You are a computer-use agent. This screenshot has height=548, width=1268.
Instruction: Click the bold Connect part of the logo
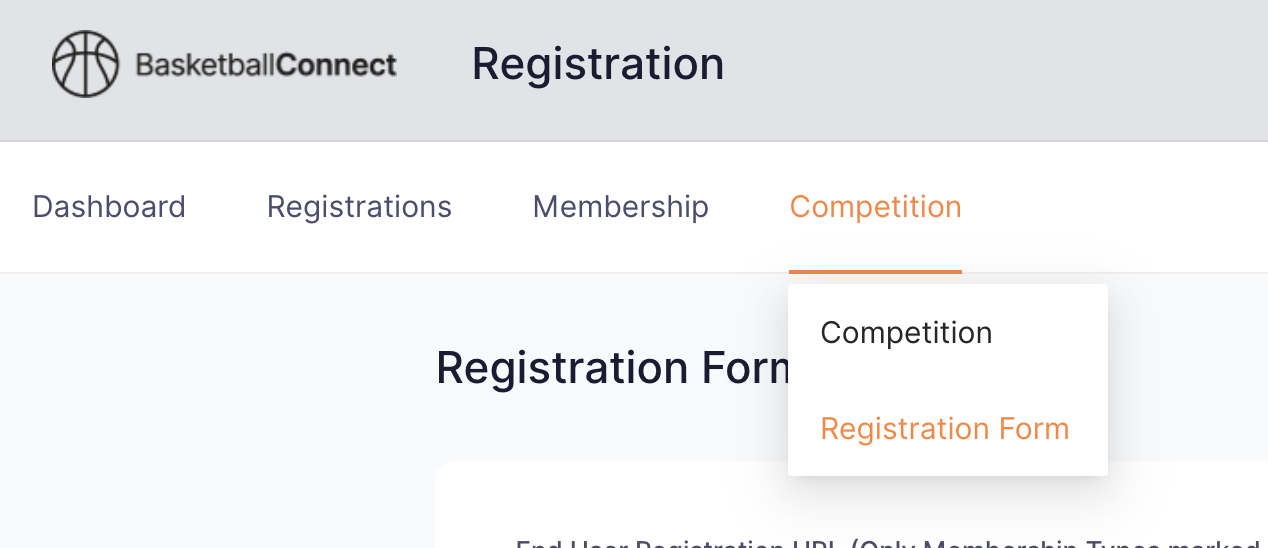tap(336, 66)
